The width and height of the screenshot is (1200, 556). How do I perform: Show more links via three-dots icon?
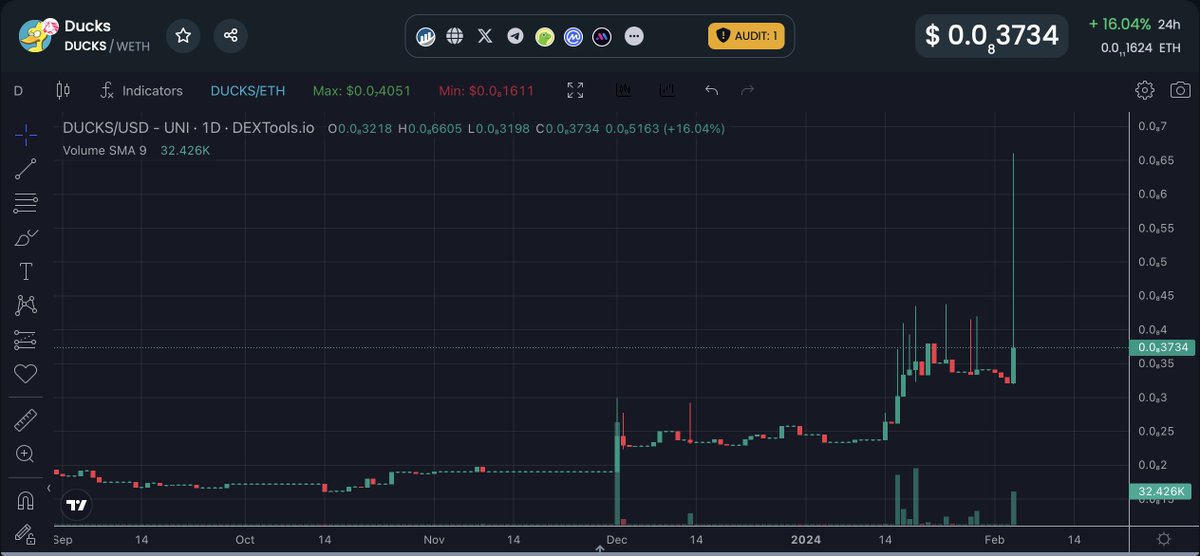point(634,37)
